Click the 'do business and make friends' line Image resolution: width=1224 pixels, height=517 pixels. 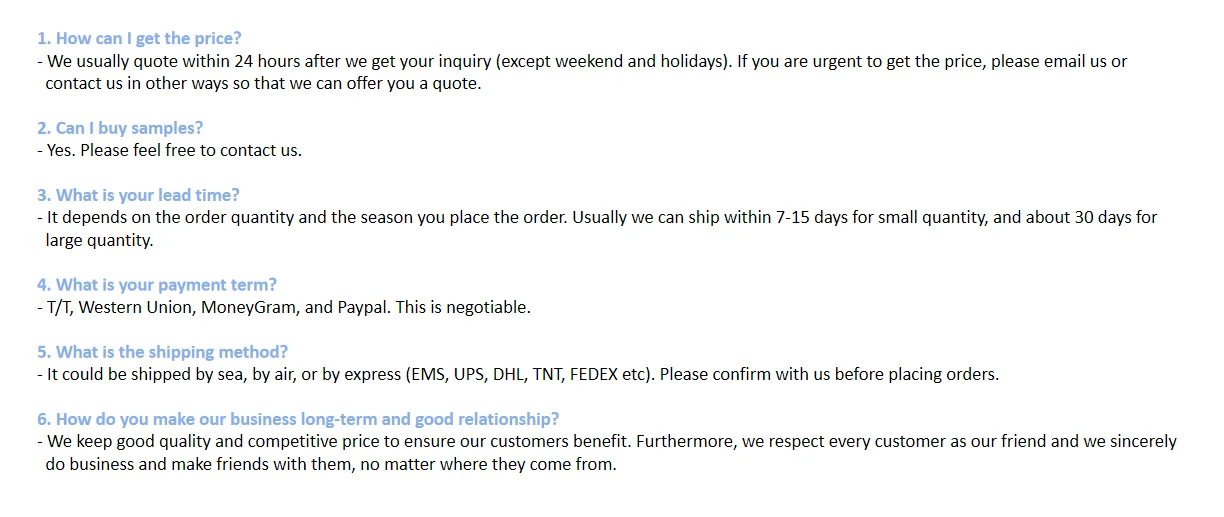tap(330, 465)
